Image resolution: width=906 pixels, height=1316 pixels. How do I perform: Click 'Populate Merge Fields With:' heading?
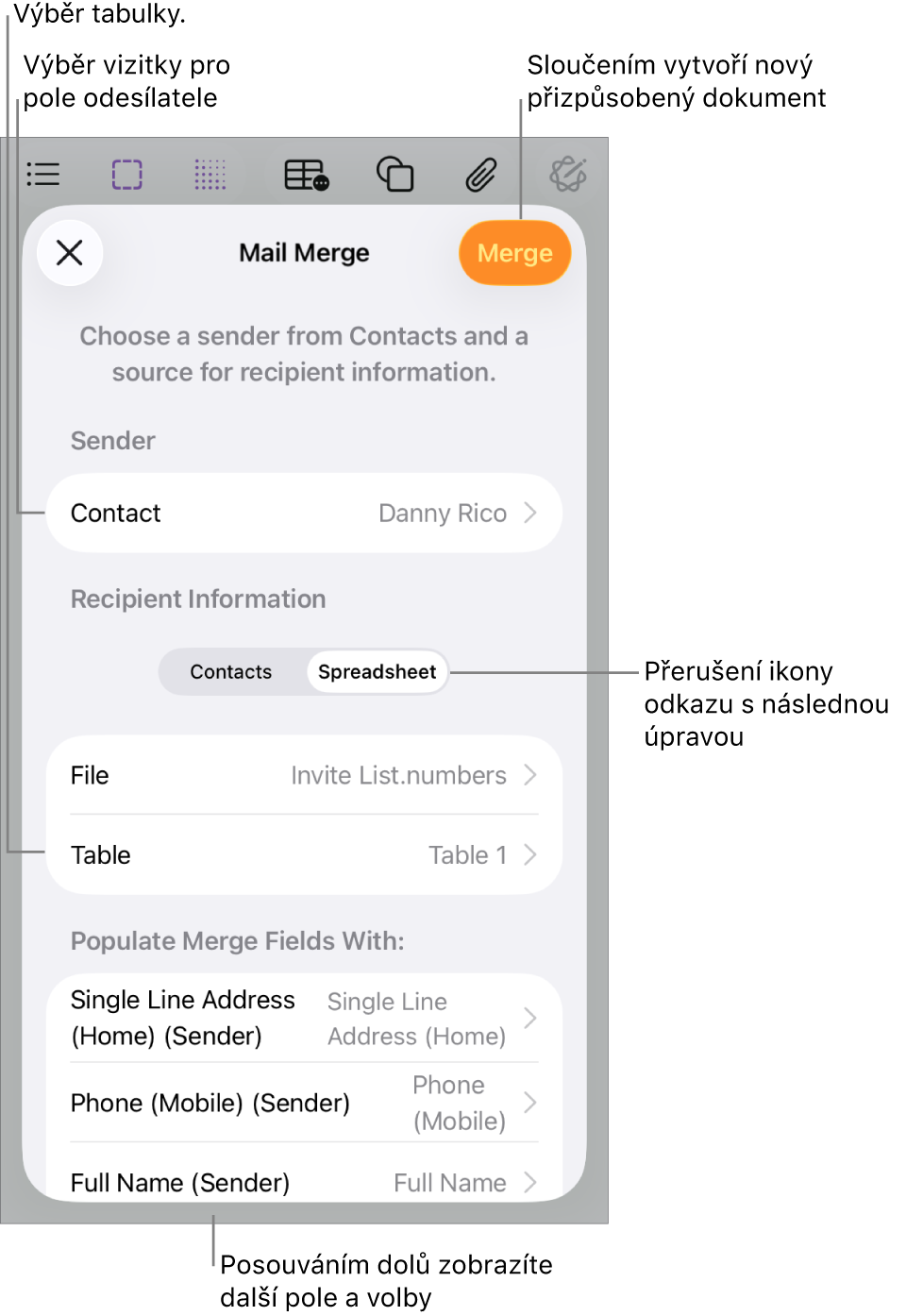tap(238, 941)
